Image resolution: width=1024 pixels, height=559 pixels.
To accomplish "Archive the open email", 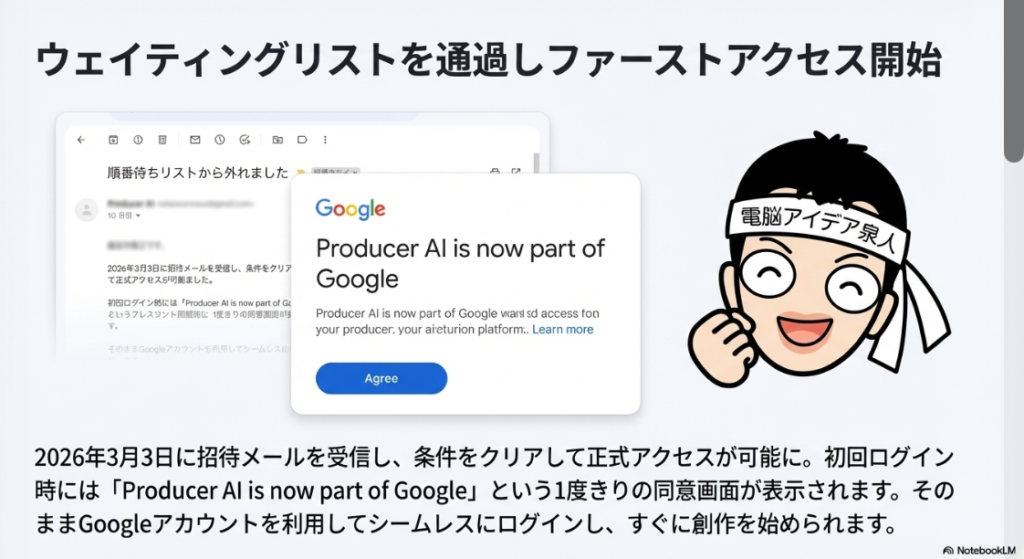I will tap(113, 140).
